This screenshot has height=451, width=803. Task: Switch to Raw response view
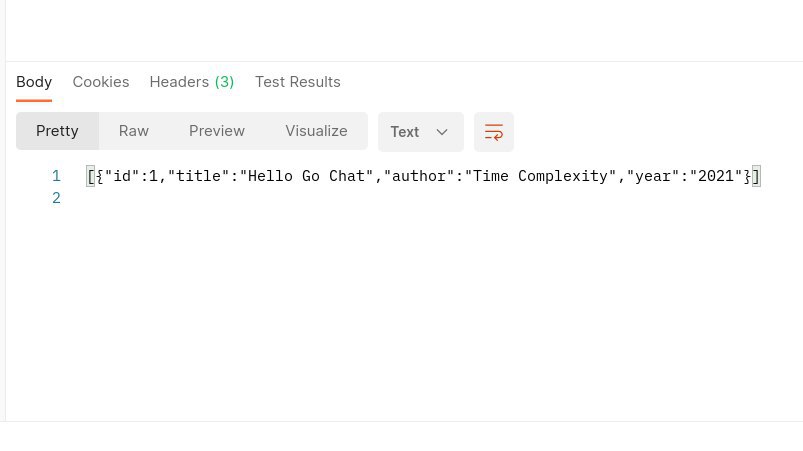pos(134,131)
